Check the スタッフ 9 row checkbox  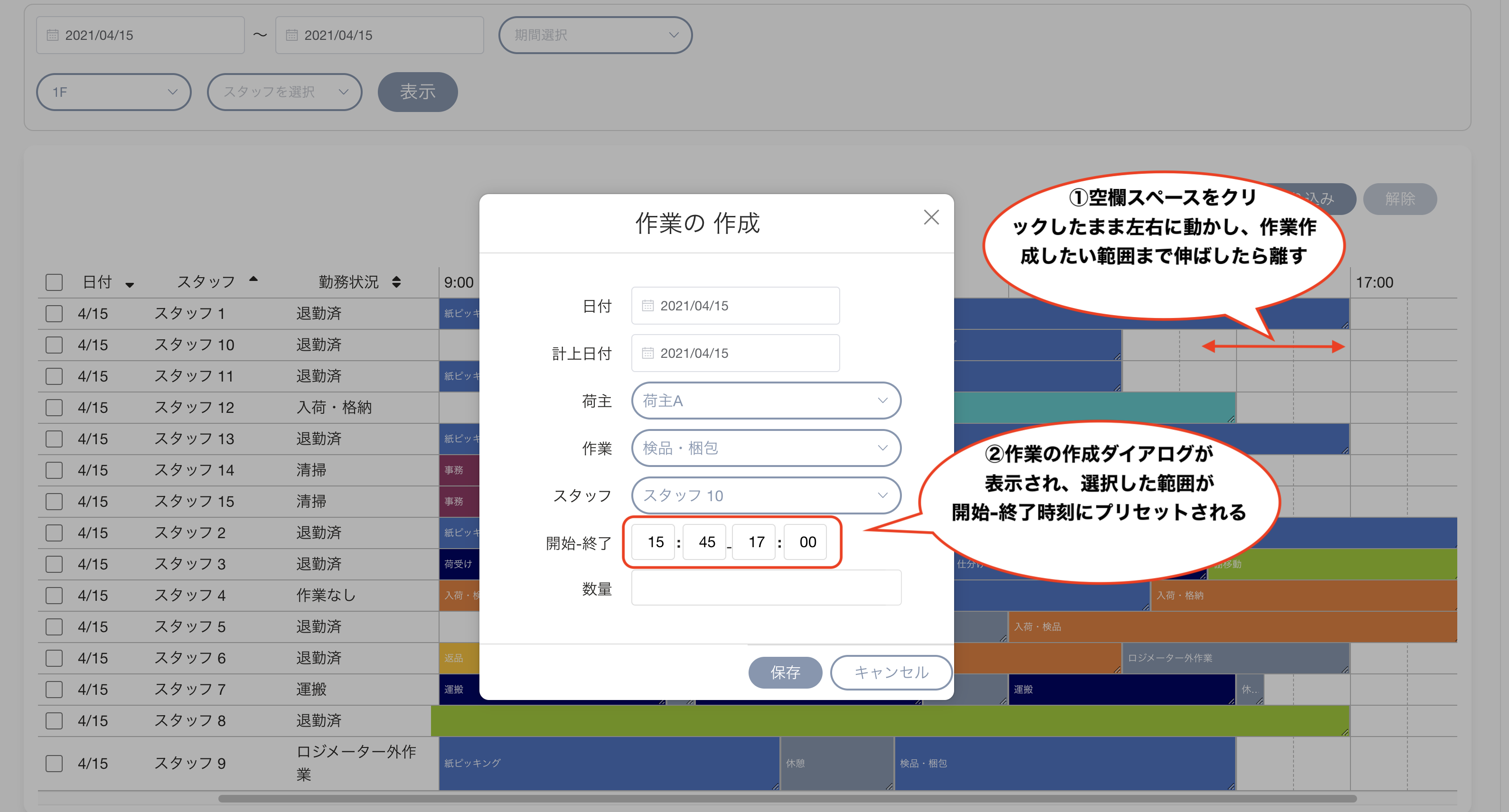point(54,764)
